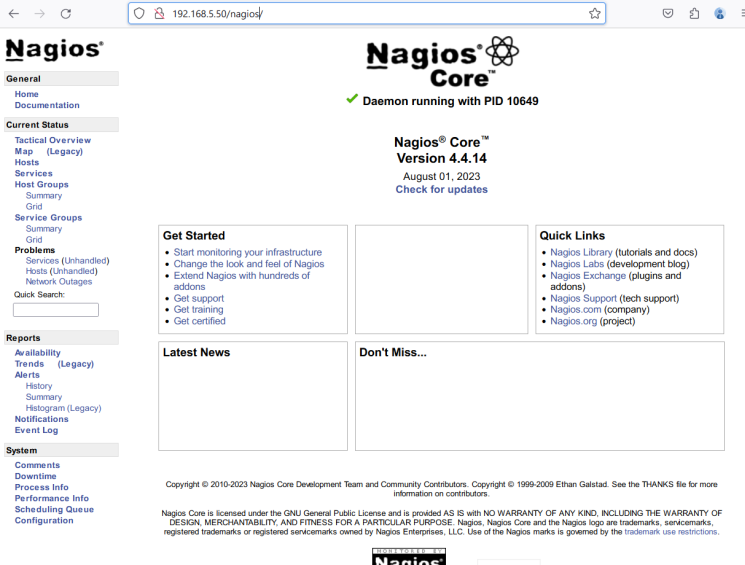Screen dimensions: 745x565
Task: Open the extensions puzzle icon
Action: [x=694, y=13]
